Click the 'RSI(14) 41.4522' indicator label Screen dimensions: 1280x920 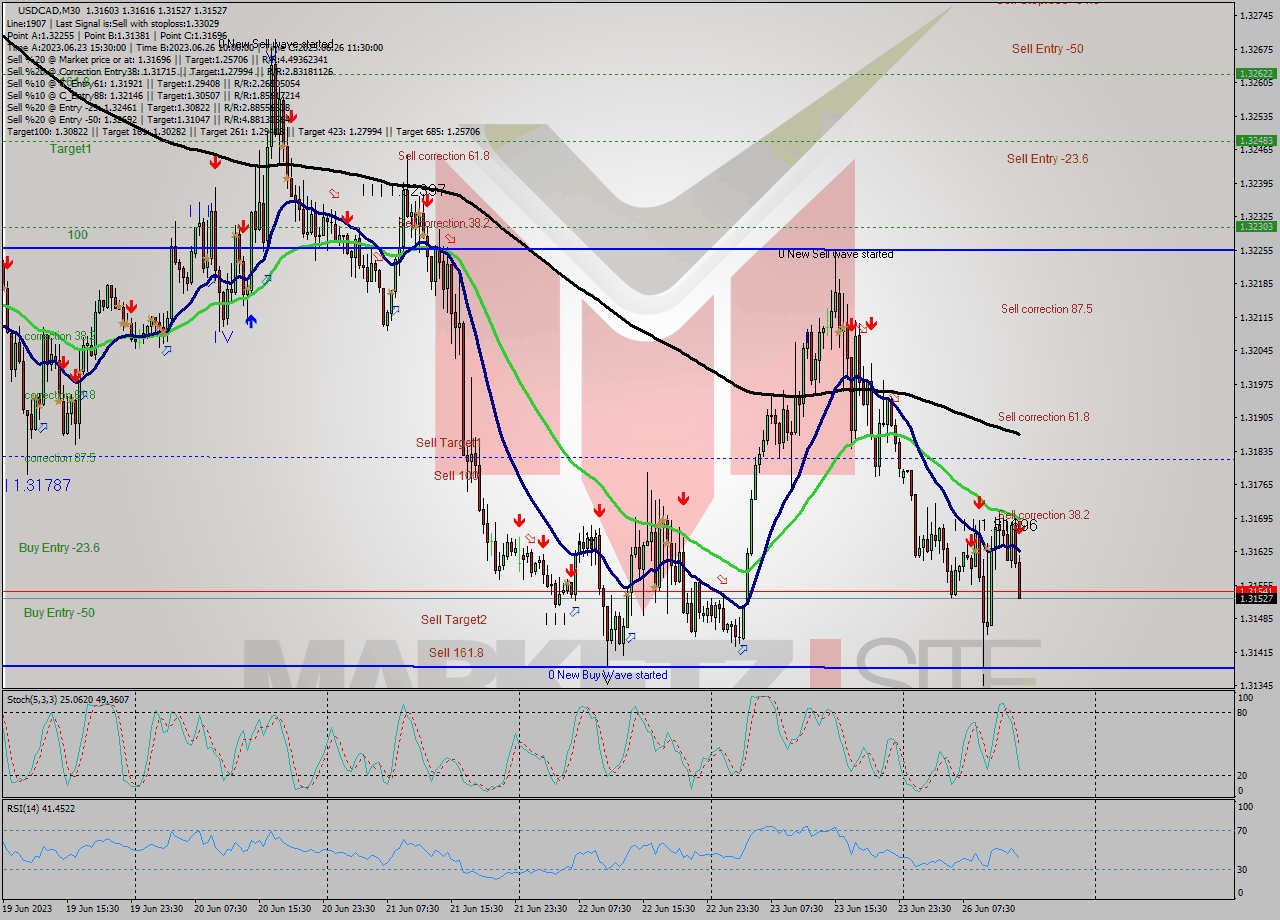[x=41, y=808]
